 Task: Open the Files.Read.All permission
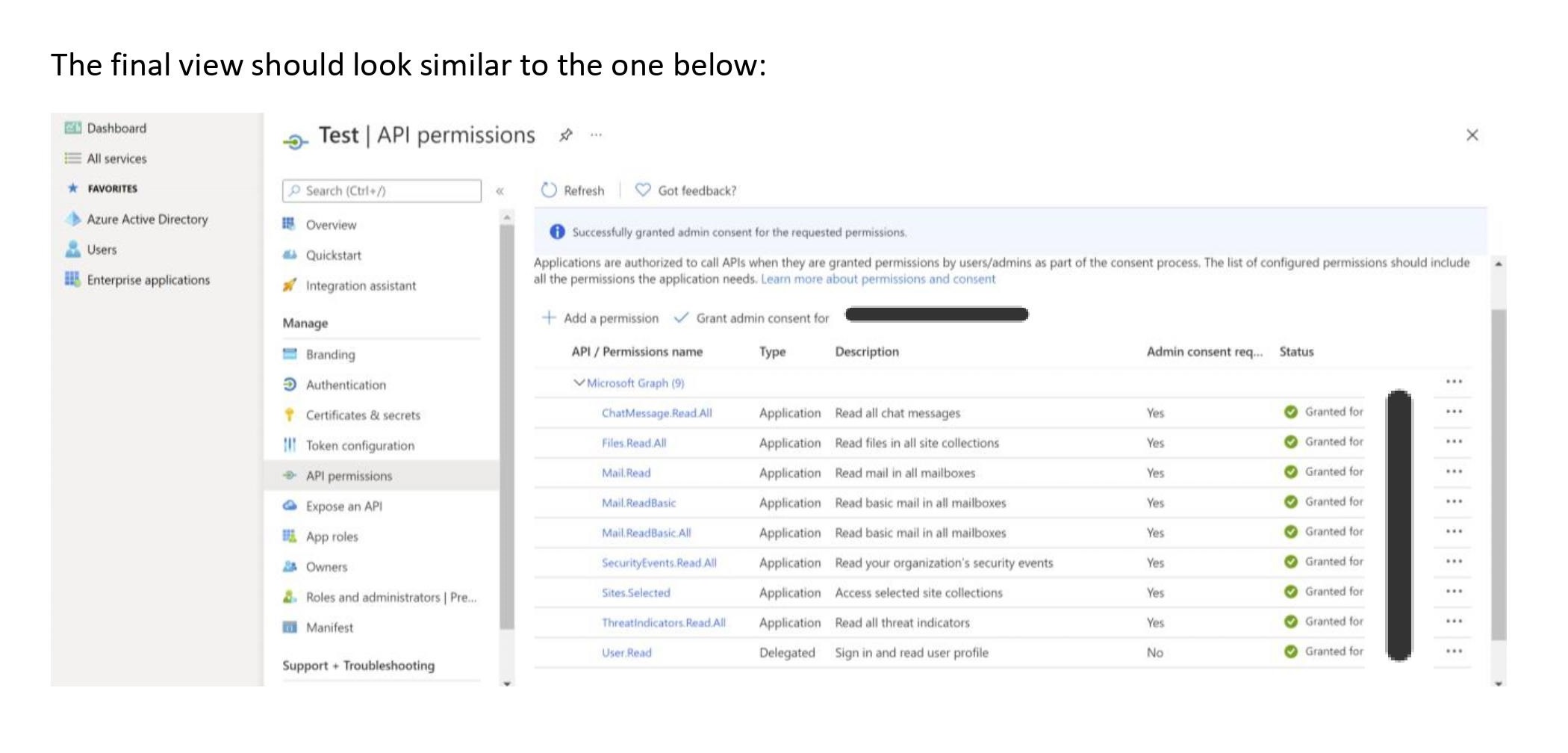tap(633, 443)
